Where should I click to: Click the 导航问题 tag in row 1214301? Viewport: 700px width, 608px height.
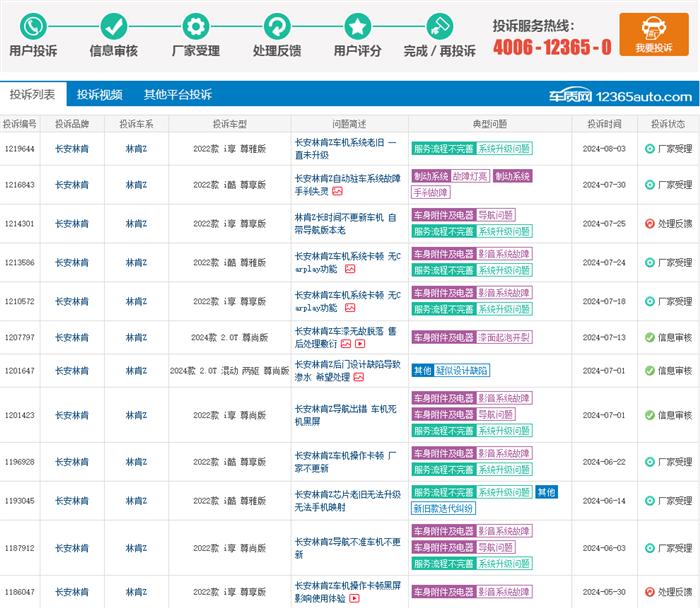pyautogui.click(x=496, y=215)
